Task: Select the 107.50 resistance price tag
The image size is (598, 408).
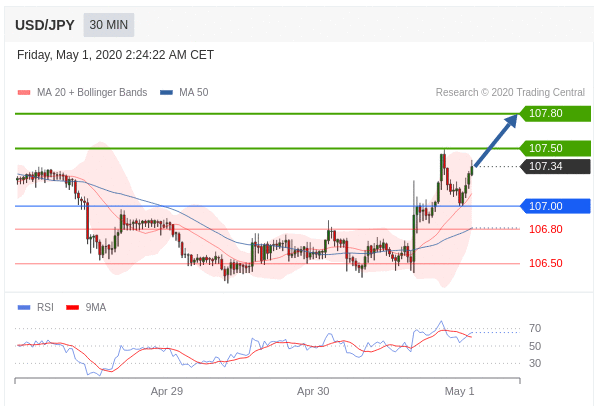Action: [555, 148]
